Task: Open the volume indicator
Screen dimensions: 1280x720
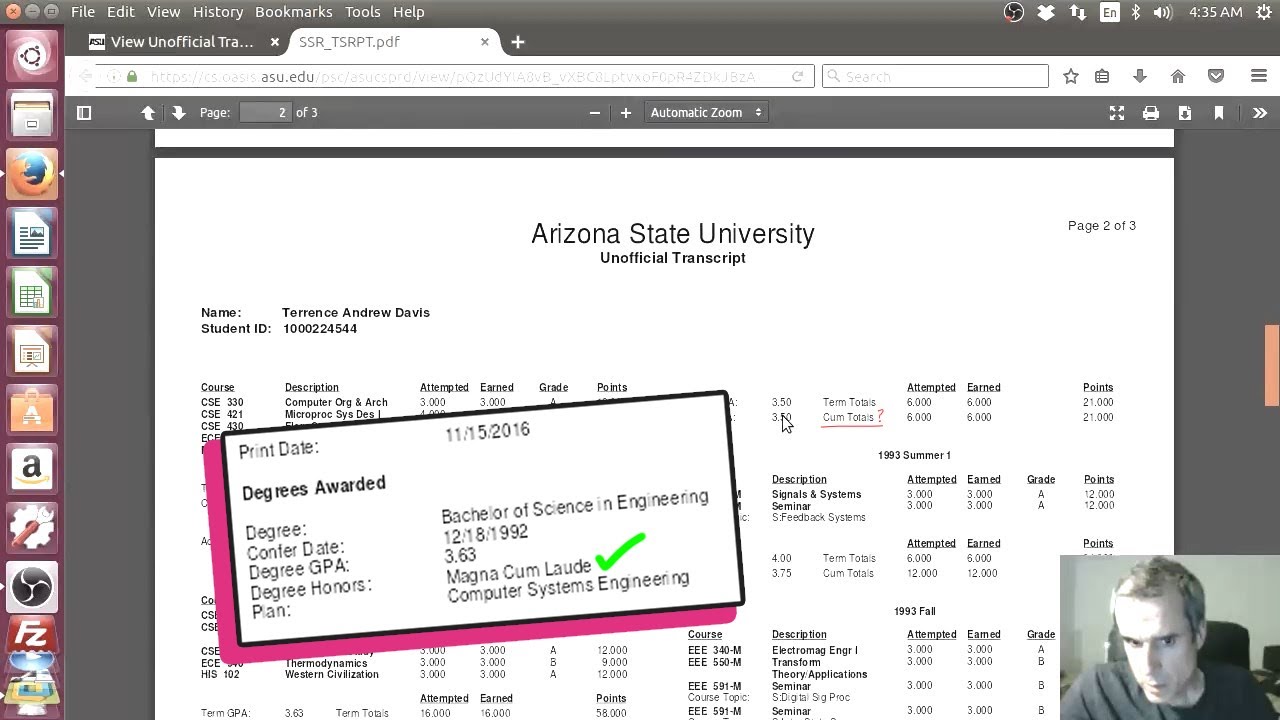Action: pos(1162,12)
